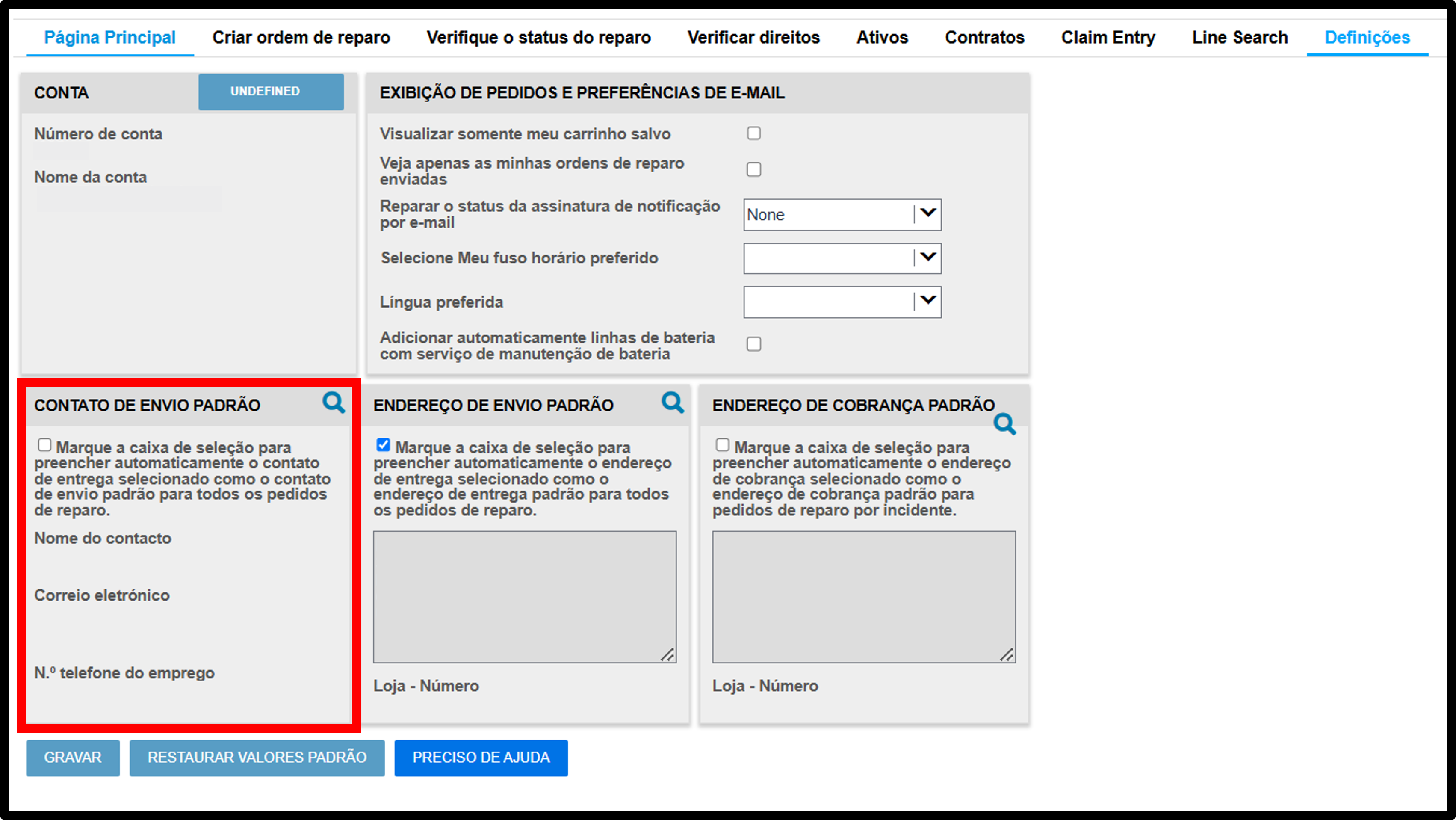The image size is (1456, 820).
Task: Click the PRECISO DE AJUDA button
Action: pos(481,758)
